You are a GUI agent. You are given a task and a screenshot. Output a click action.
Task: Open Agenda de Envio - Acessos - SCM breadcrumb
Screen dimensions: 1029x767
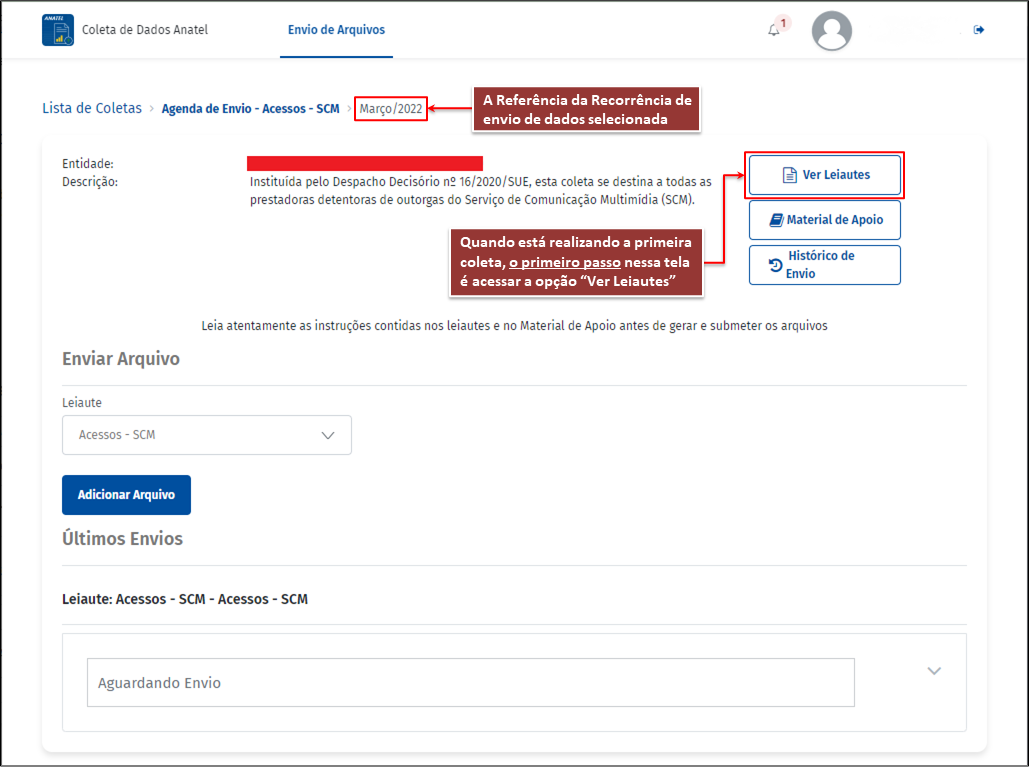(x=250, y=108)
